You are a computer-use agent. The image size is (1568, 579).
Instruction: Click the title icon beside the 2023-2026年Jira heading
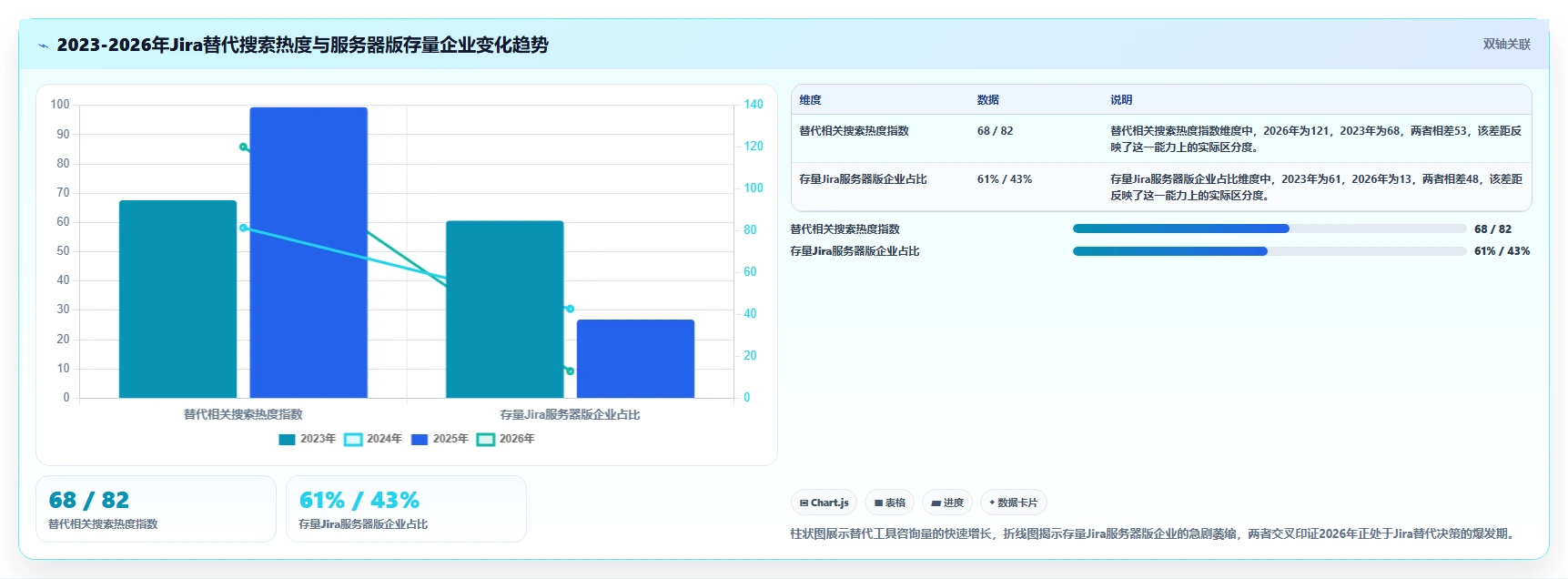click(x=43, y=46)
